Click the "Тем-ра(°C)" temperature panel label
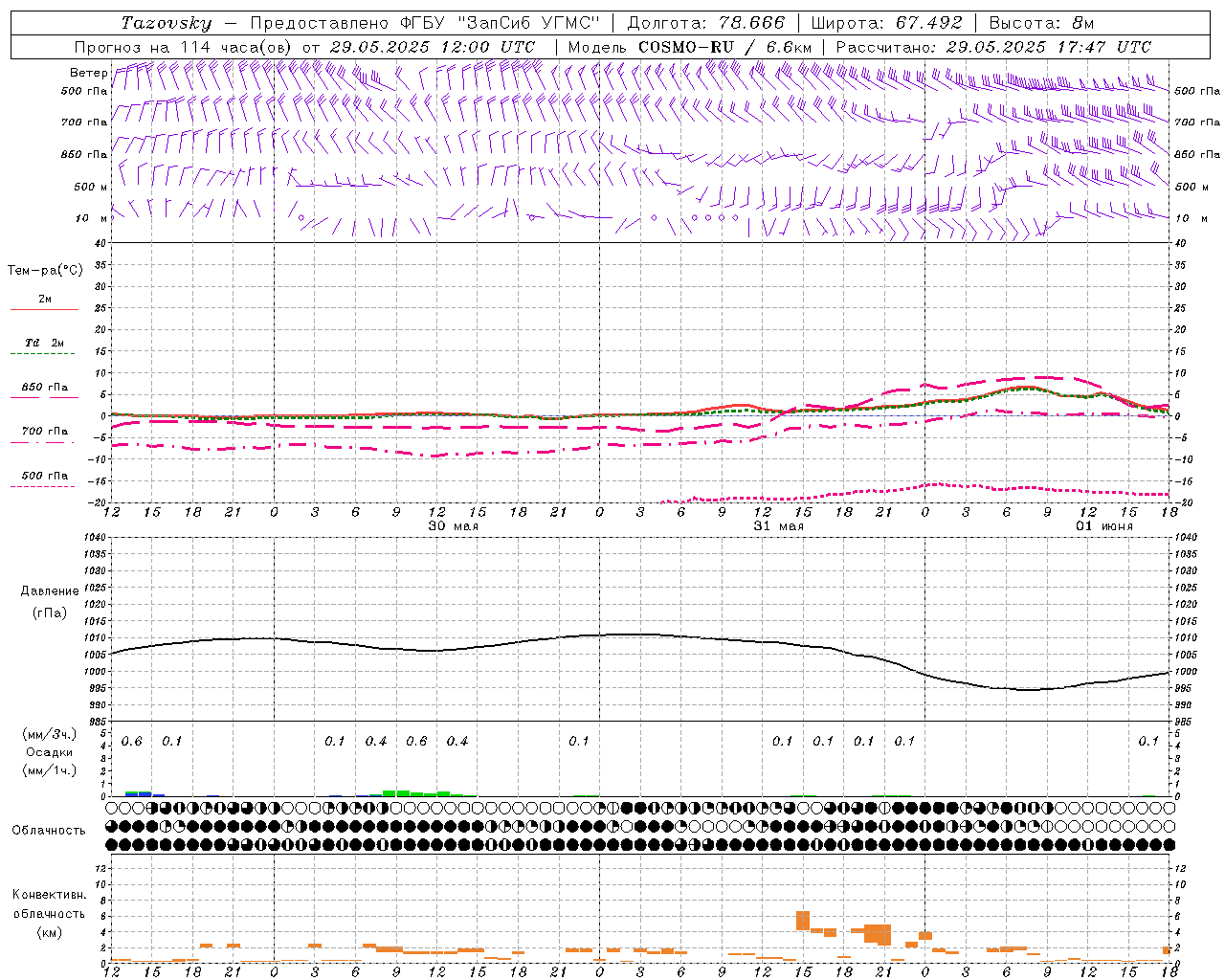The height and width of the screenshot is (980, 1225). click(x=45, y=271)
